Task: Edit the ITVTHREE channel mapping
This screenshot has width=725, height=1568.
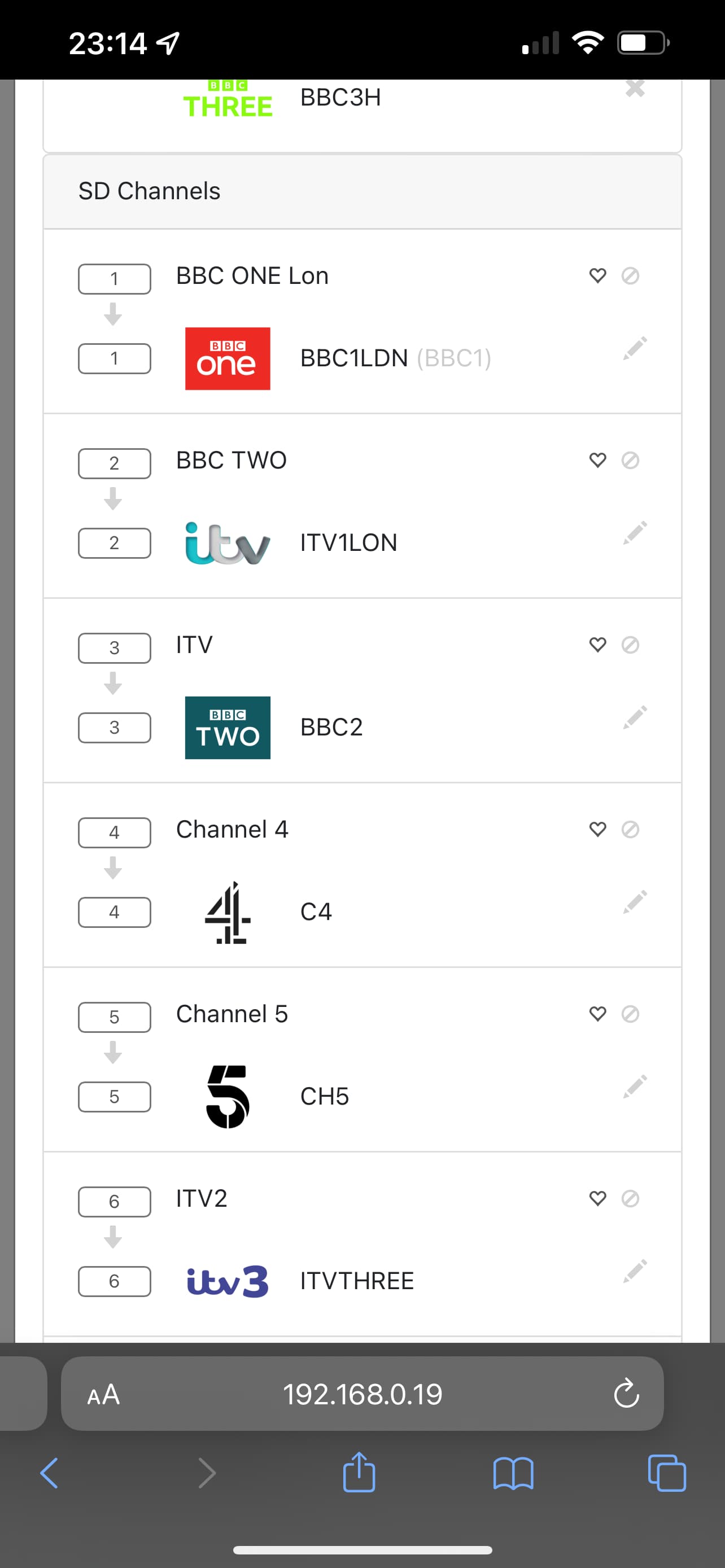Action: tap(634, 1271)
